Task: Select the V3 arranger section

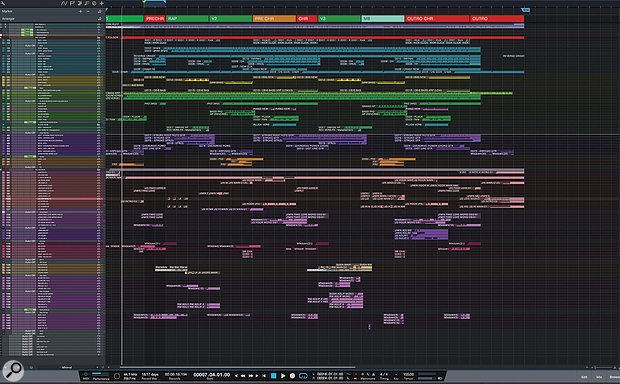Action: coord(339,19)
